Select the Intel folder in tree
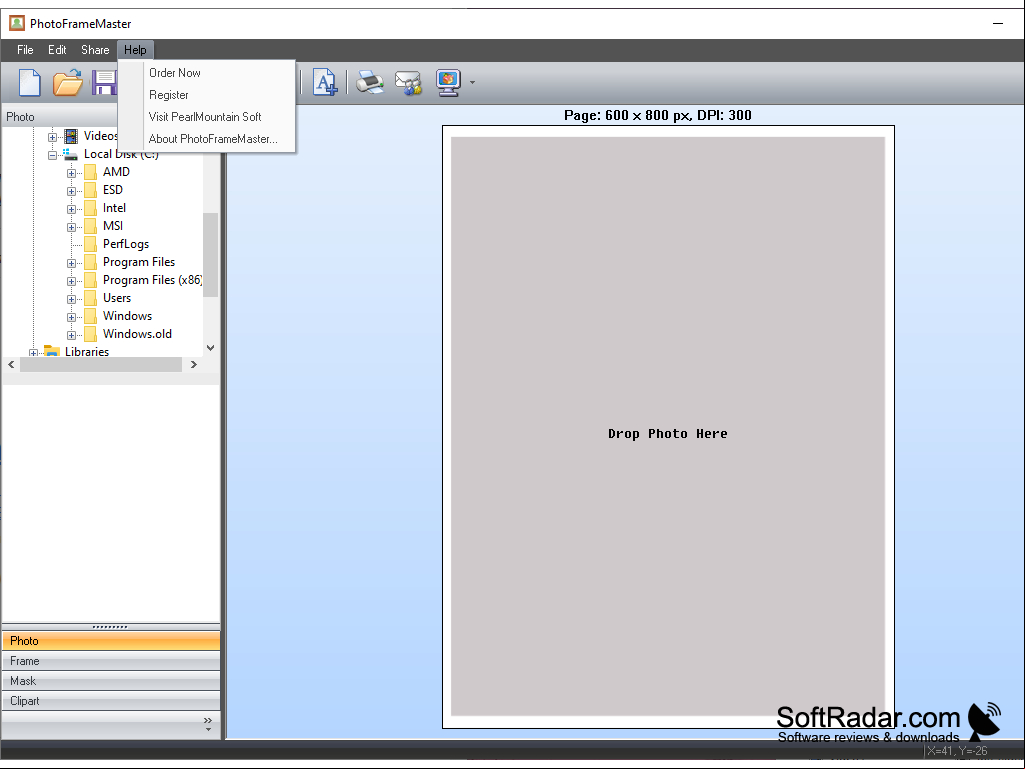The image size is (1025, 769). coord(114,208)
